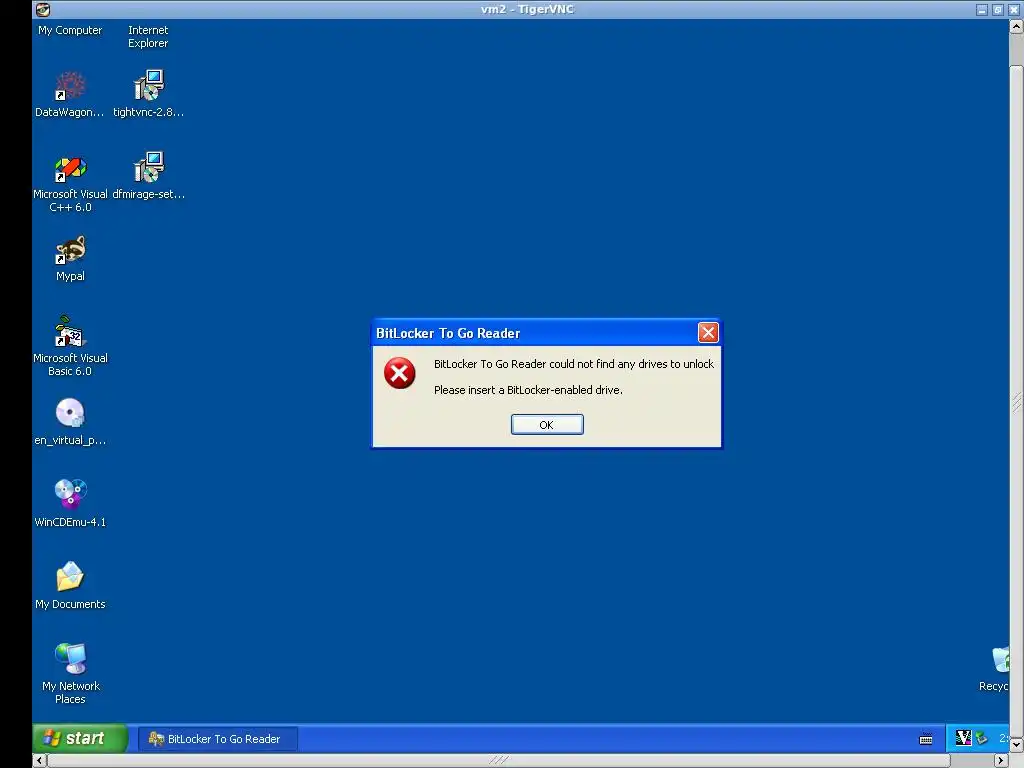Click the horizontal scrollbar right arrow
The width and height of the screenshot is (1024, 768).
[1000, 760]
